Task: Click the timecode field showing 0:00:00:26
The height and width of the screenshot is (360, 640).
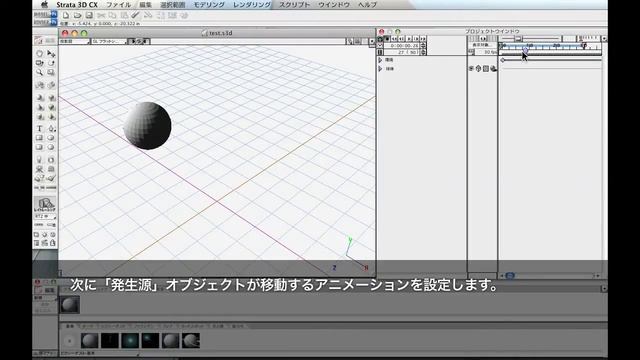Action: [x=402, y=46]
